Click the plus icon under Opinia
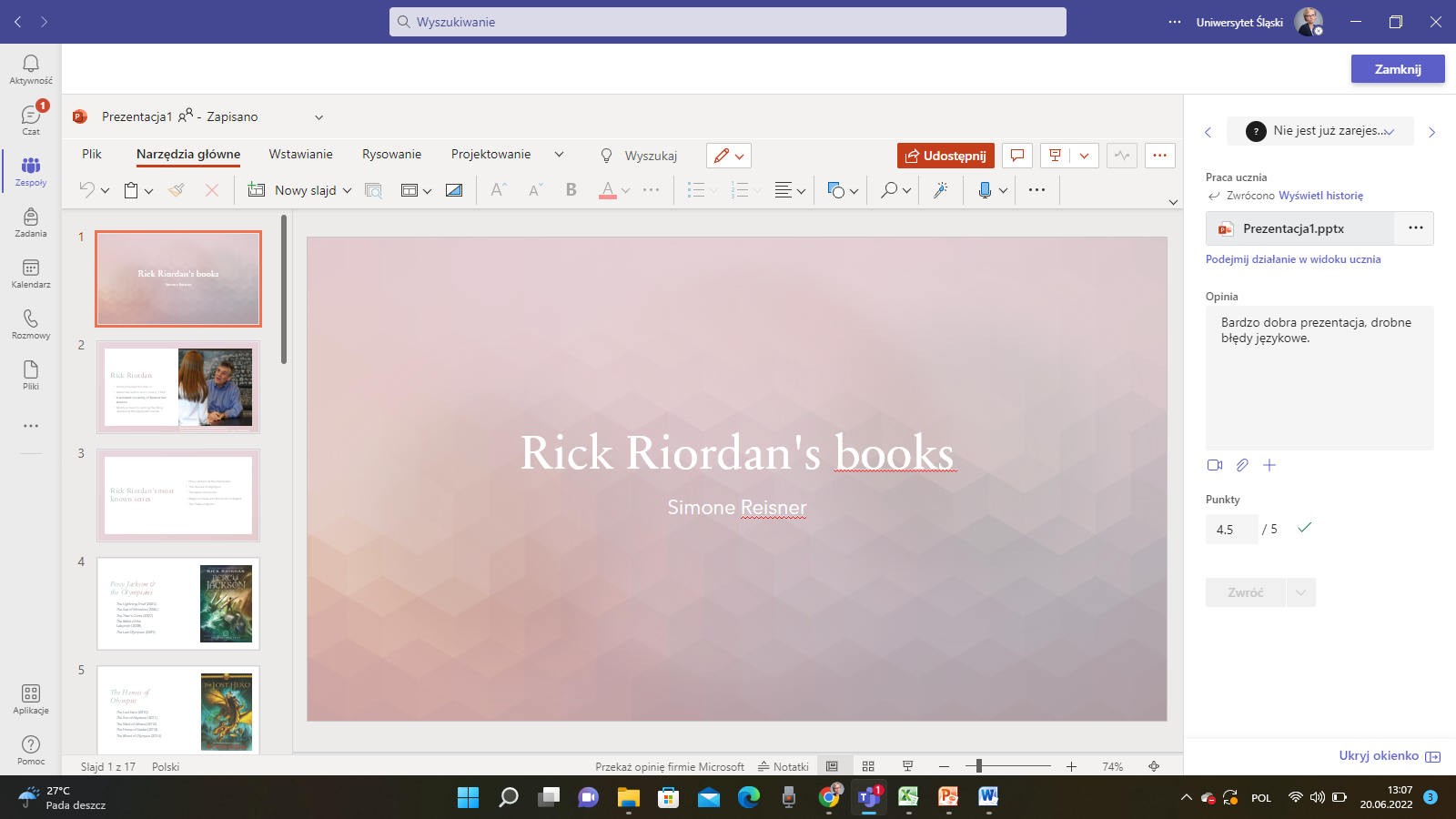Image resolution: width=1456 pixels, height=819 pixels. [1269, 465]
